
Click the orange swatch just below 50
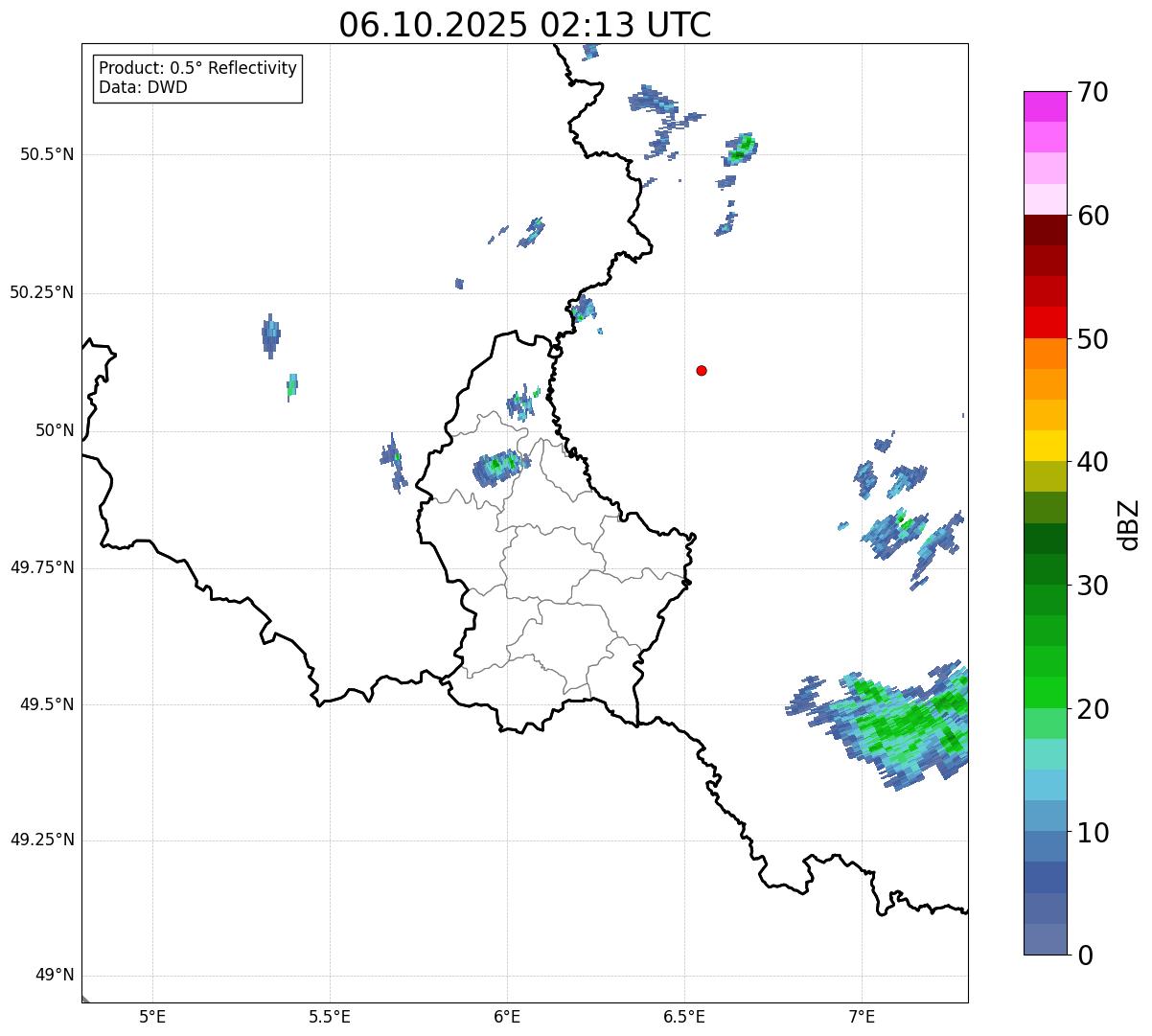[1046, 354]
